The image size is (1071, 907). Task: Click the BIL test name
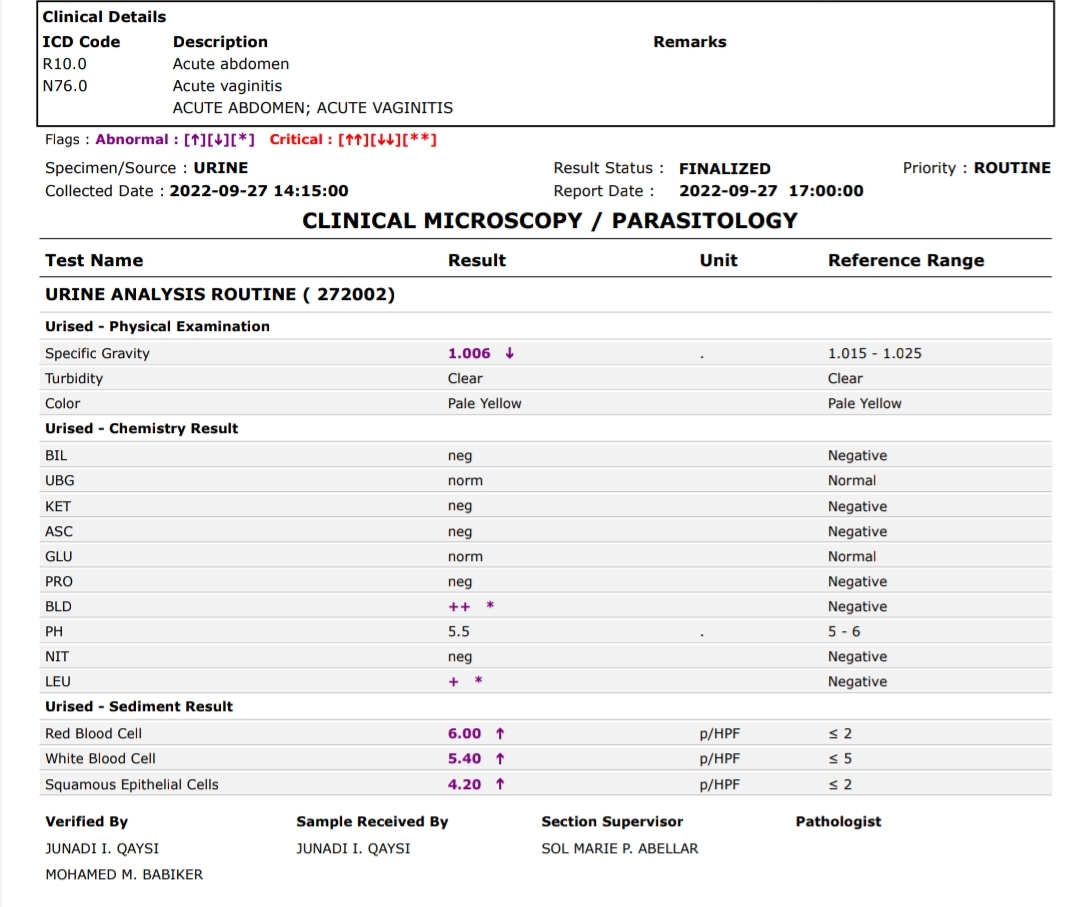56,456
